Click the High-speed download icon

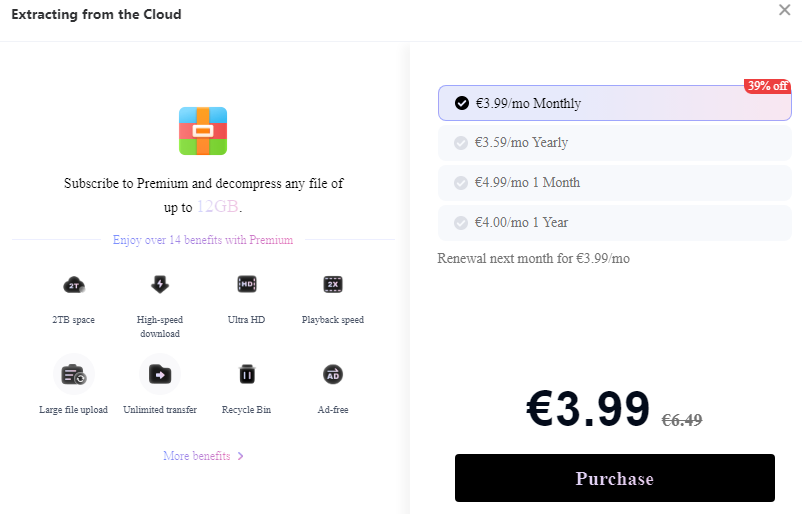(160, 284)
